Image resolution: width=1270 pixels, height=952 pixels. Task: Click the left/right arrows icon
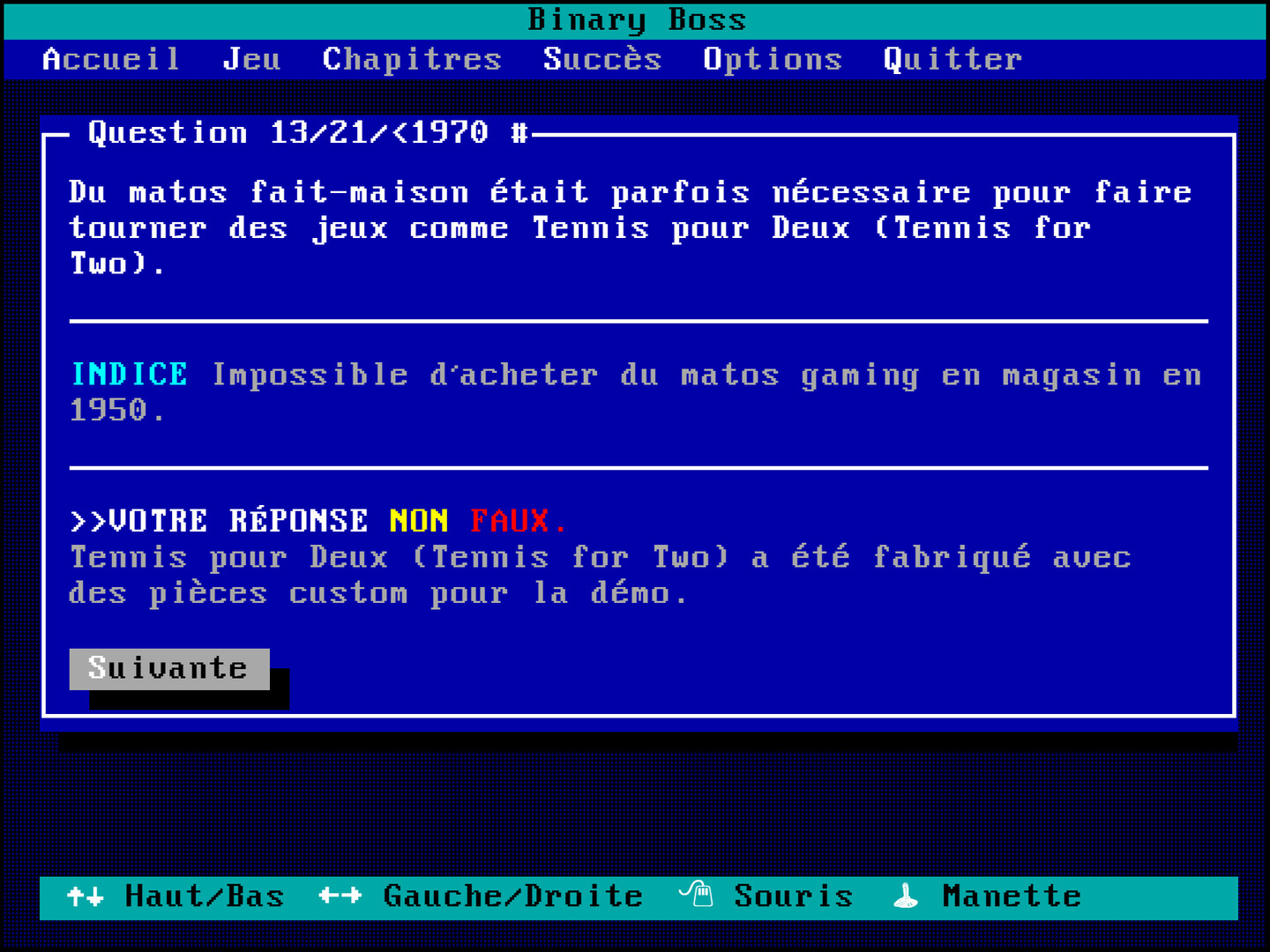[x=340, y=896]
